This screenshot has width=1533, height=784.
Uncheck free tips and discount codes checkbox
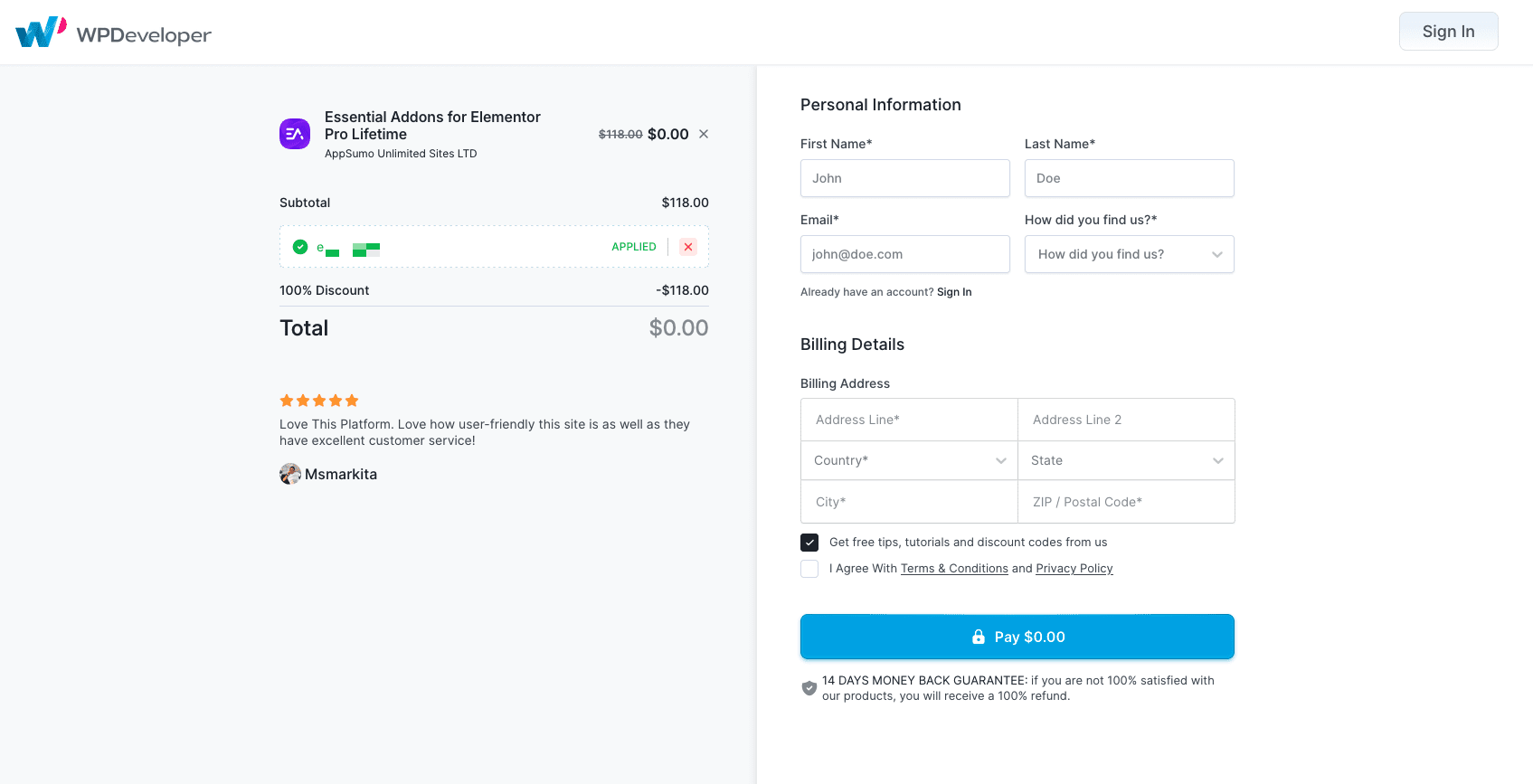pyautogui.click(x=809, y=543)
